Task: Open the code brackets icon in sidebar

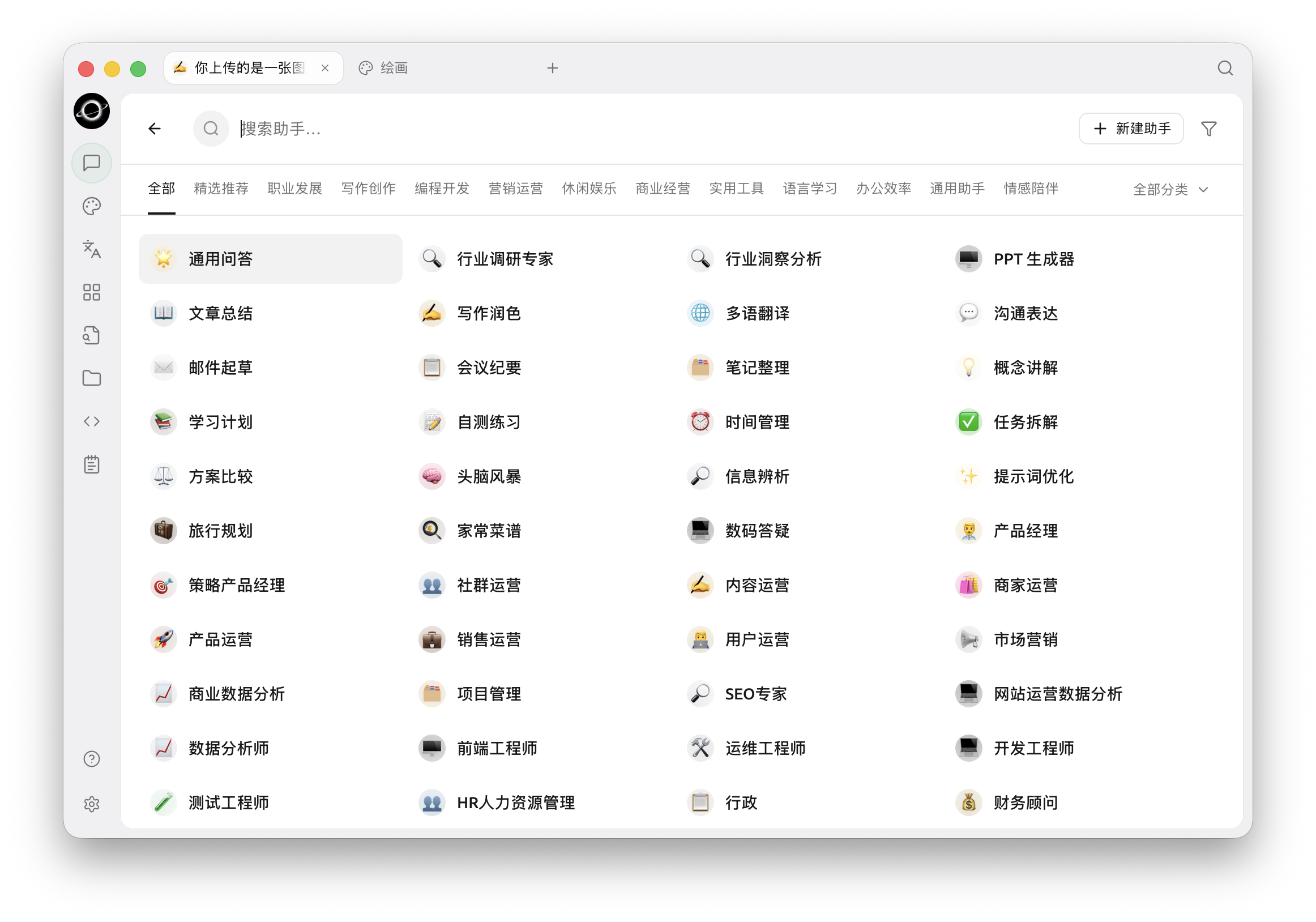Action: tap(92, 421)
